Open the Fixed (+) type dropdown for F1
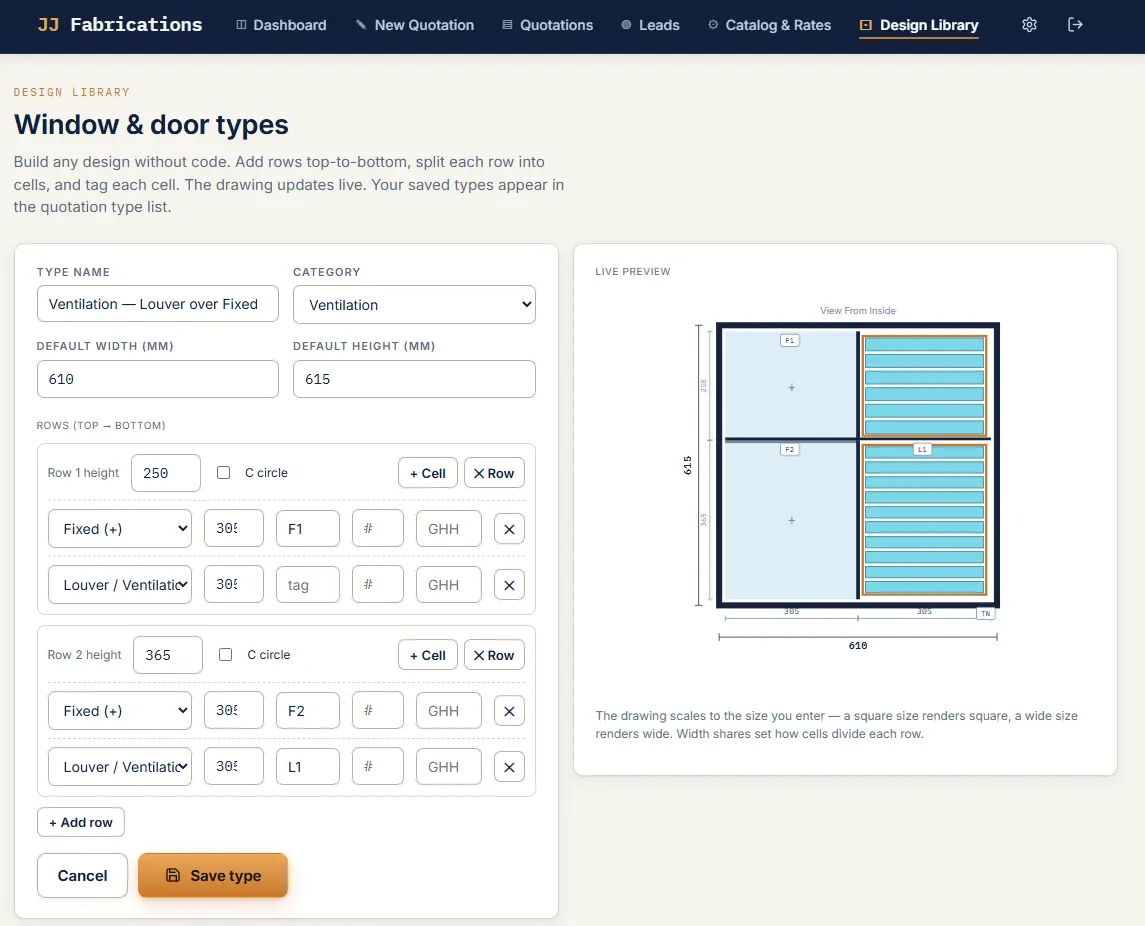This screenshot has height=926, width=1145. click(120, 529)
